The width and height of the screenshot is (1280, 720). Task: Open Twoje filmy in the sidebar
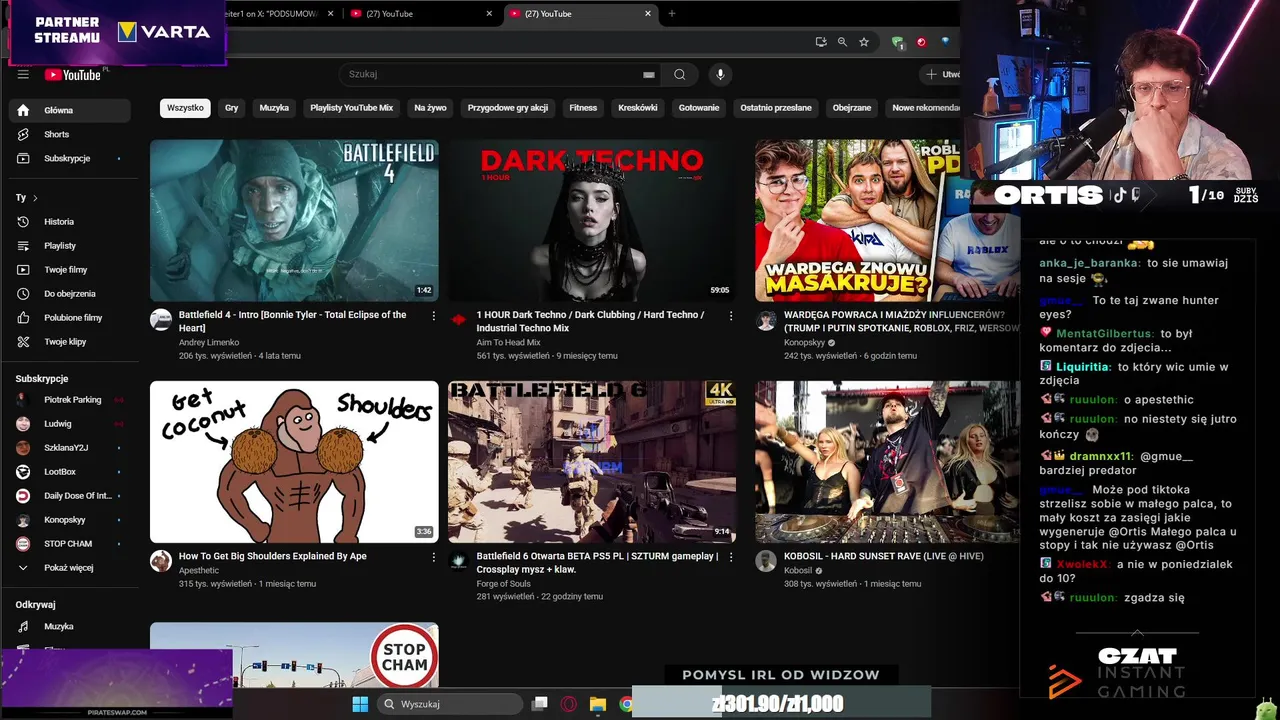[70, 269]
